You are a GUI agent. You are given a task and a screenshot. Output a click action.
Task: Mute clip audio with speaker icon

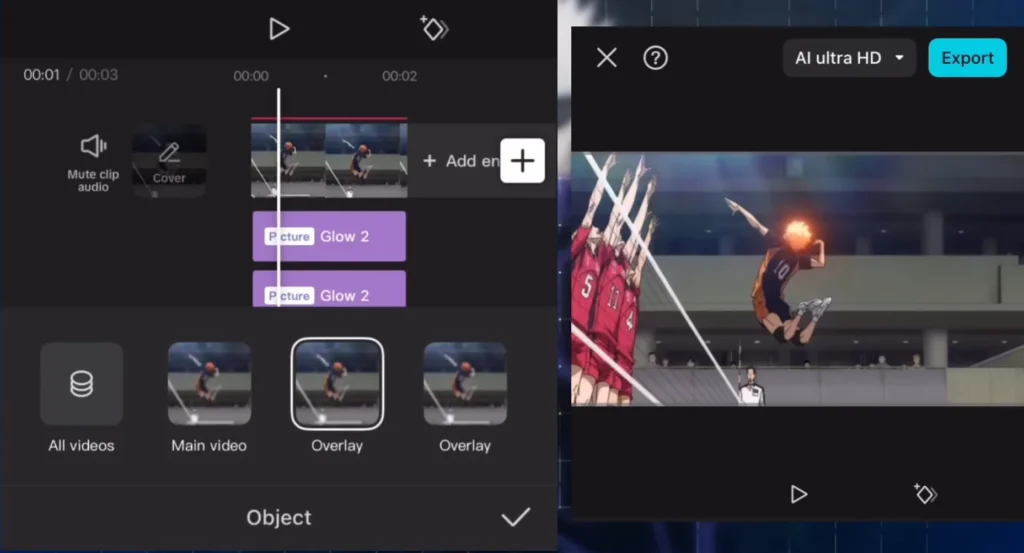click(x=93, y=162)
